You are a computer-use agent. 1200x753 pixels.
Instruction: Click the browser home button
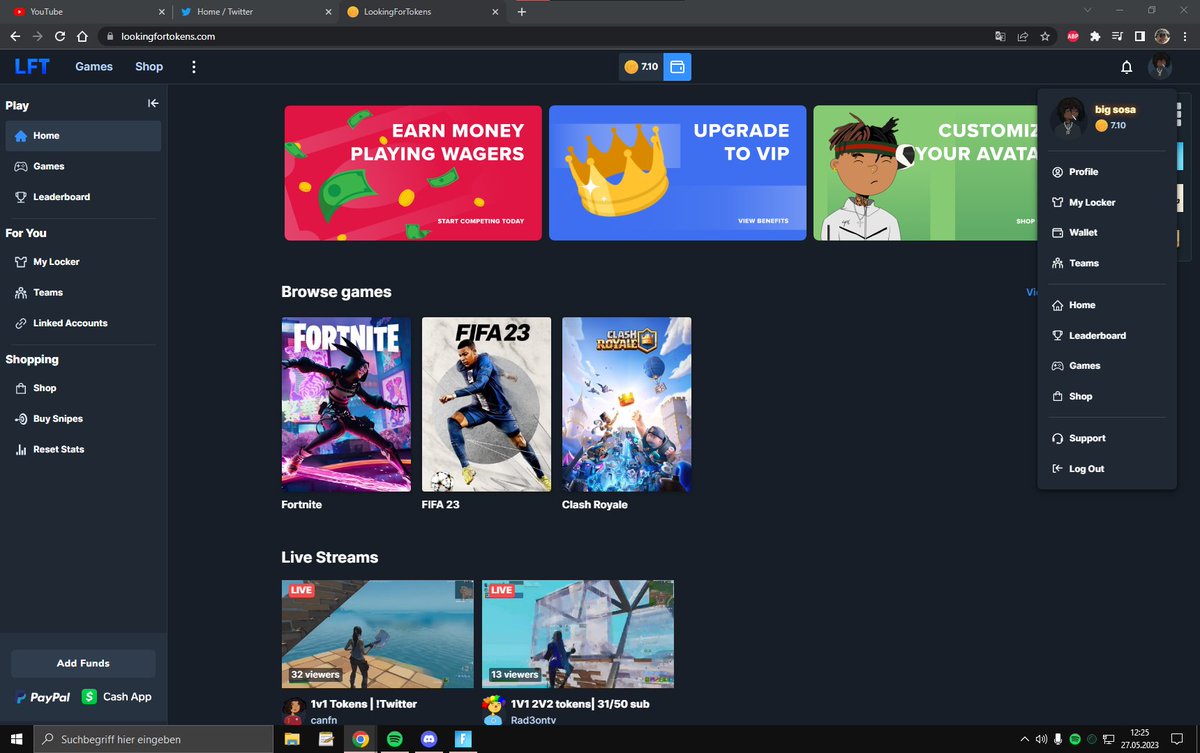coord(82,36)
